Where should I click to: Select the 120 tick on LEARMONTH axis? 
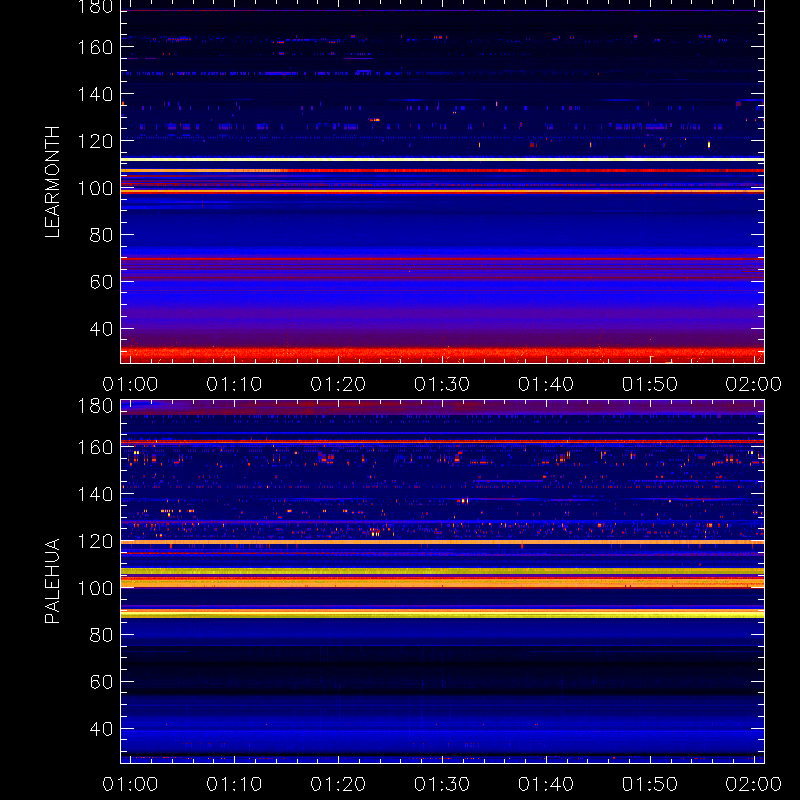pyautogui.click(x=95, y=141)
